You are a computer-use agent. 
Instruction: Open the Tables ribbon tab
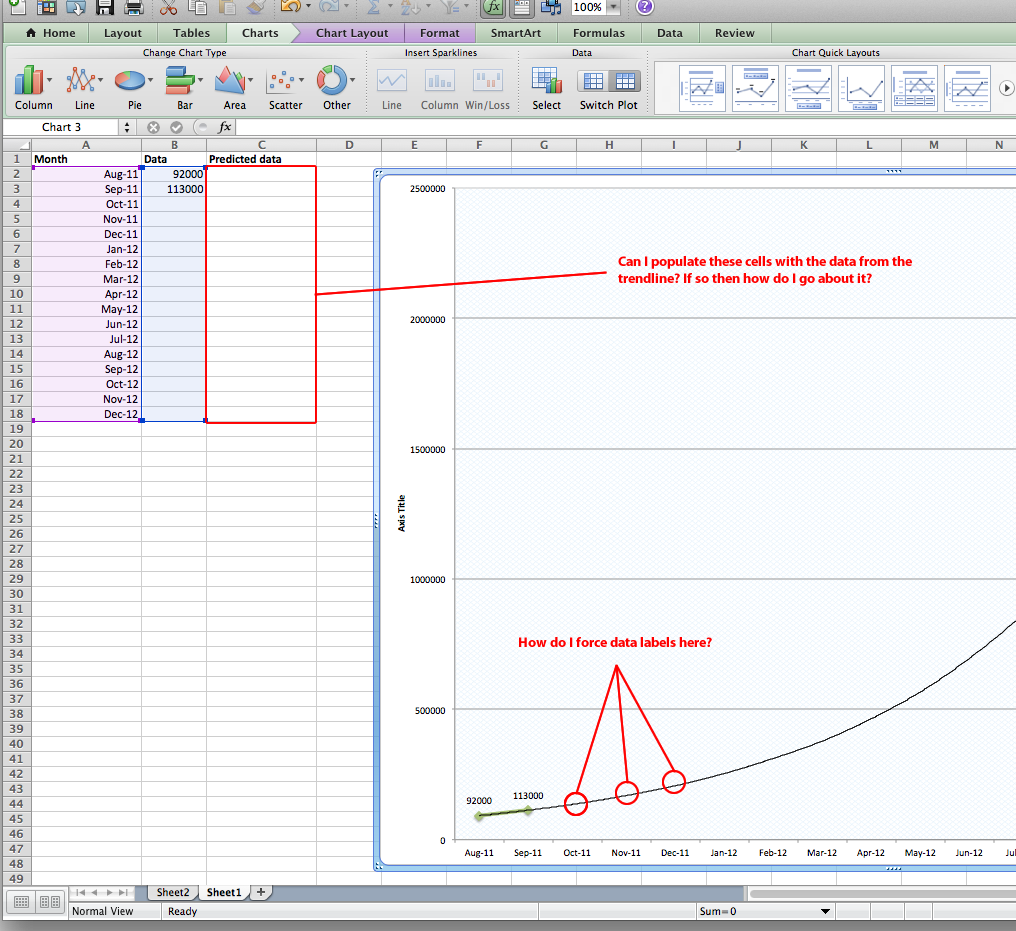coord(191,33)
